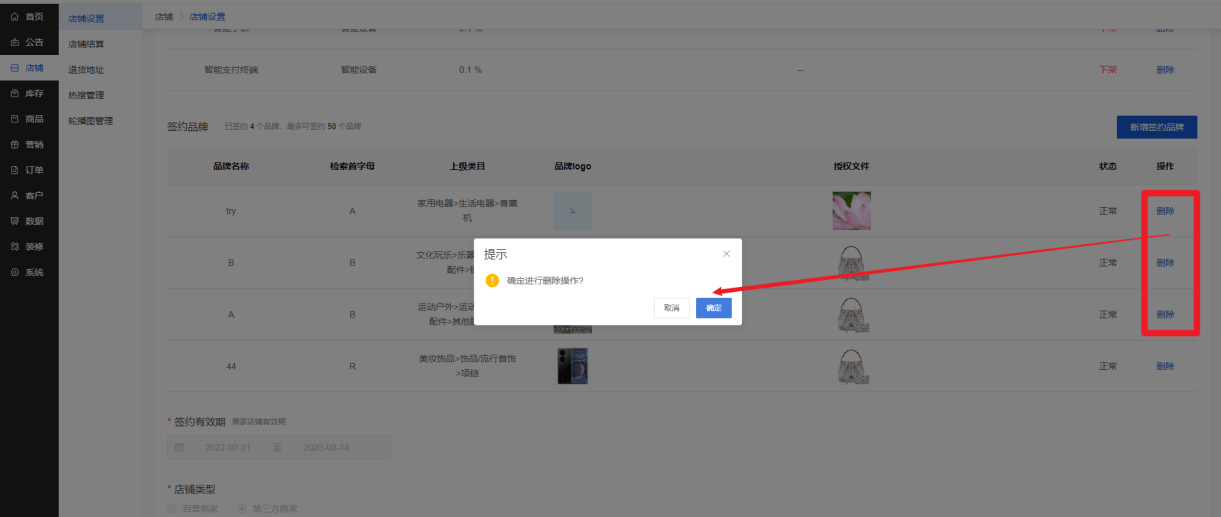Open the phone brand logo for 44

coord(572,366)
